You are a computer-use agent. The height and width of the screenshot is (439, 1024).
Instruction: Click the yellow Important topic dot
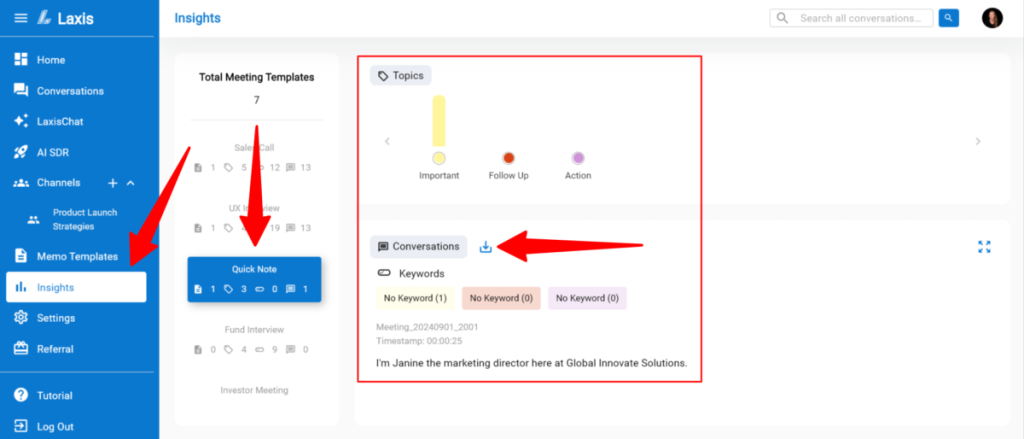pos(439,158)
